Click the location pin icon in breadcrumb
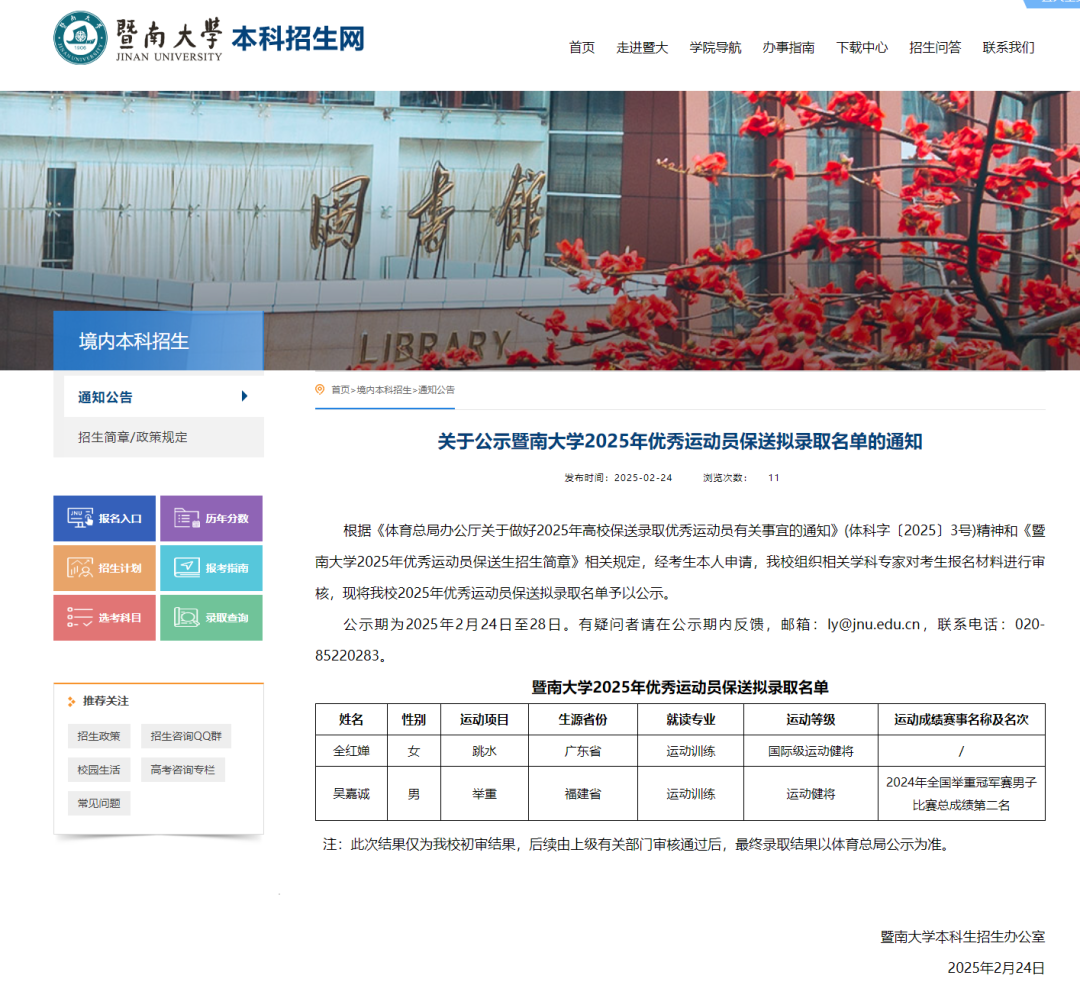The image size is (1080, 982). coord(320,390)
